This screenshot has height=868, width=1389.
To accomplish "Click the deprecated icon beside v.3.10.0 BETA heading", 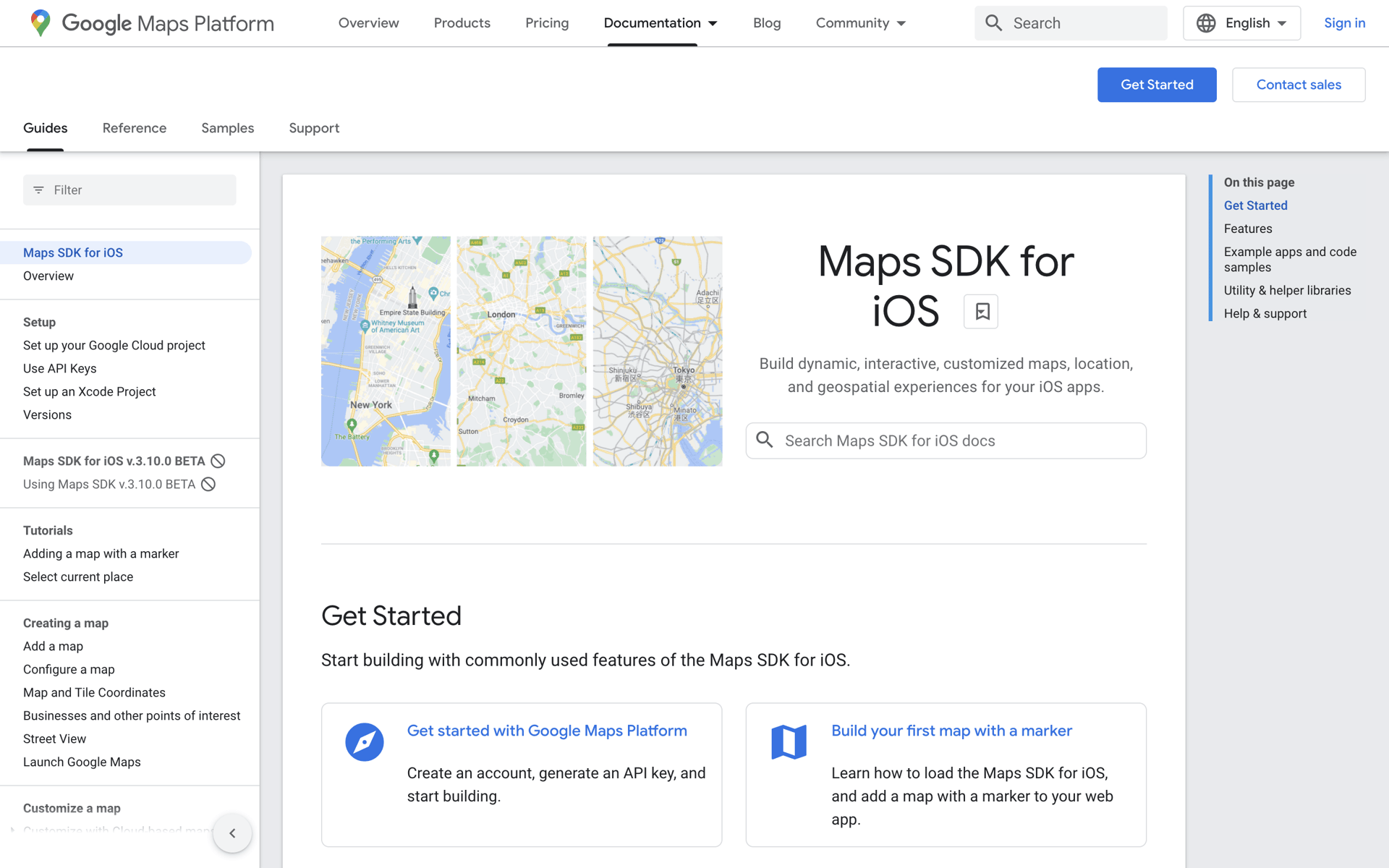I will point(218,461).
